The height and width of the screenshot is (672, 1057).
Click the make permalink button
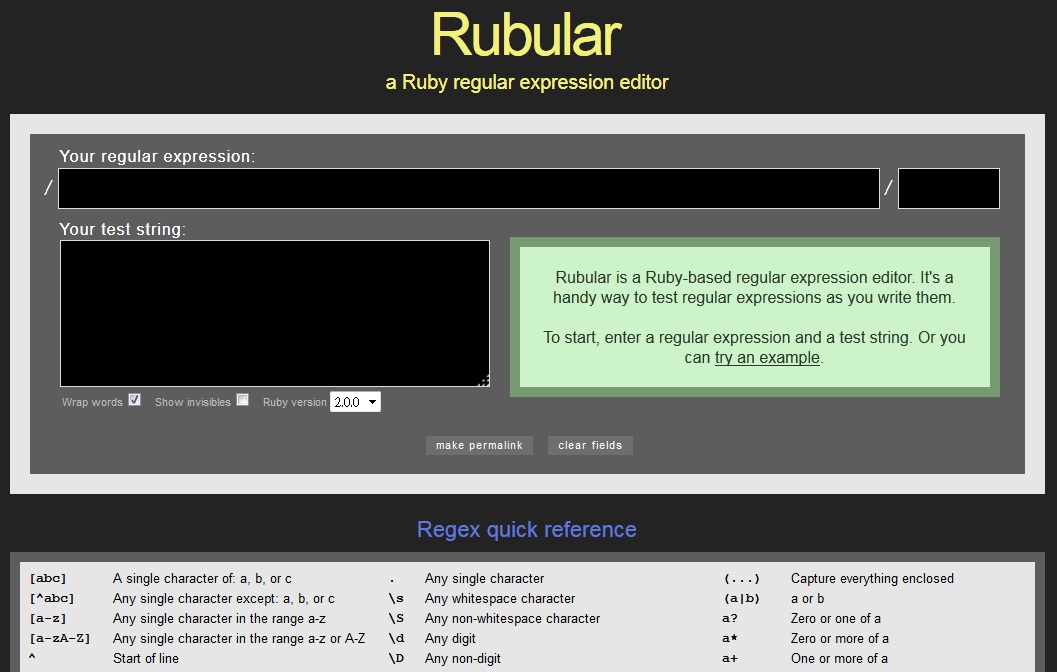(479, 446)
